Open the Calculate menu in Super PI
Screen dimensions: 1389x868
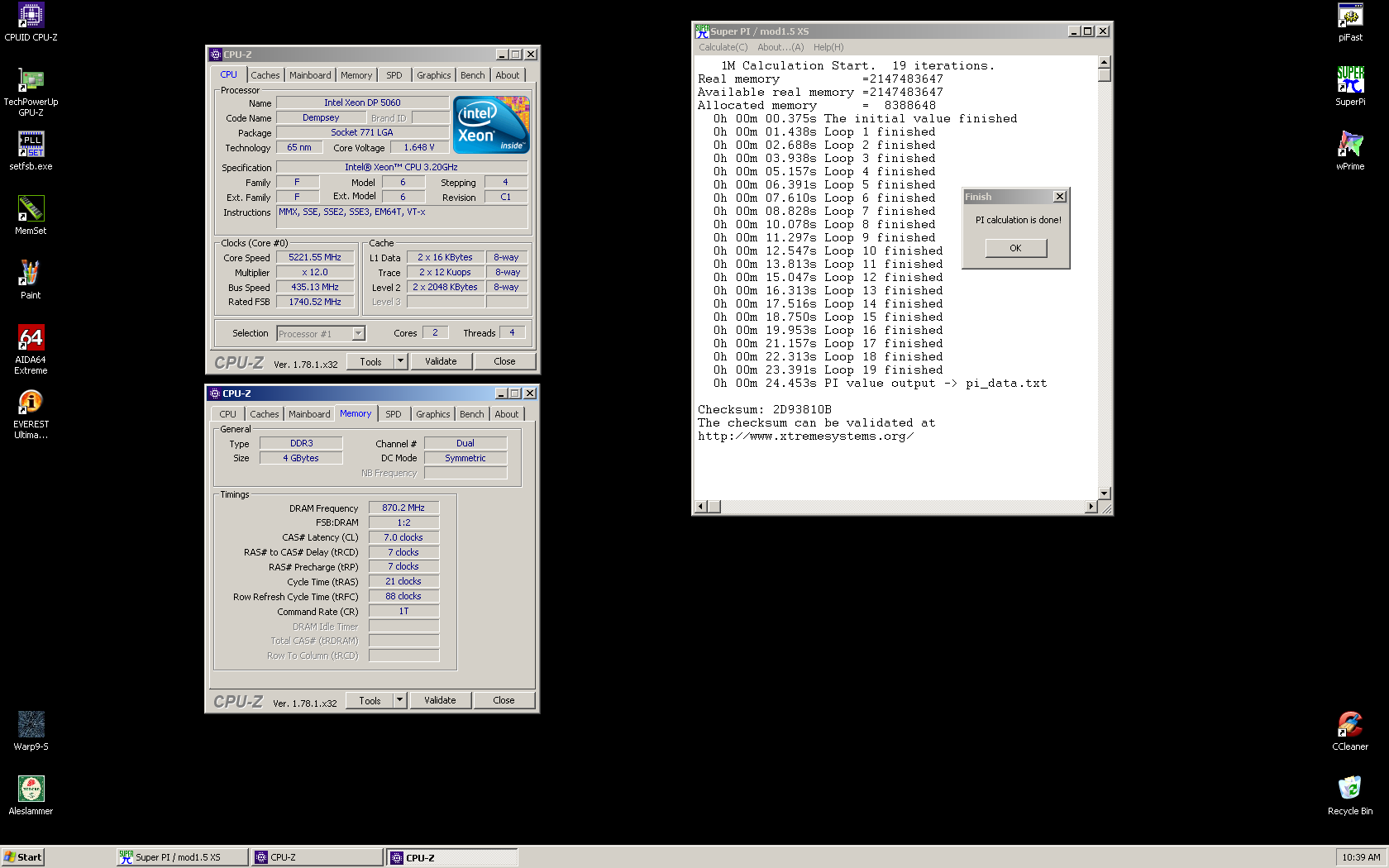tap(723, 47)
